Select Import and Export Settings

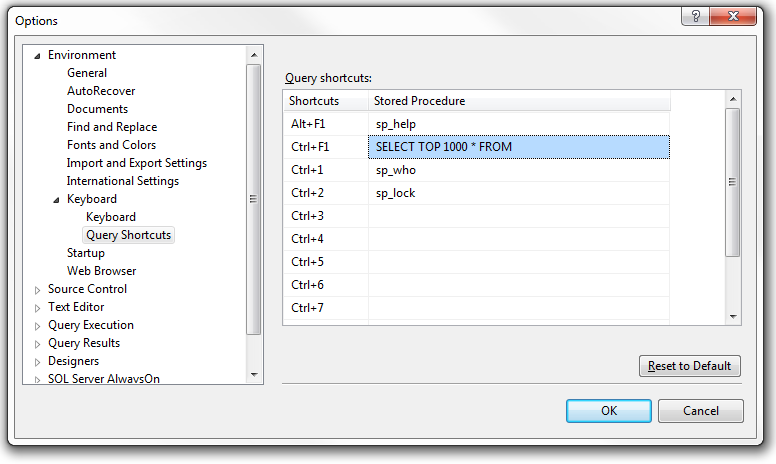point(137,163)
